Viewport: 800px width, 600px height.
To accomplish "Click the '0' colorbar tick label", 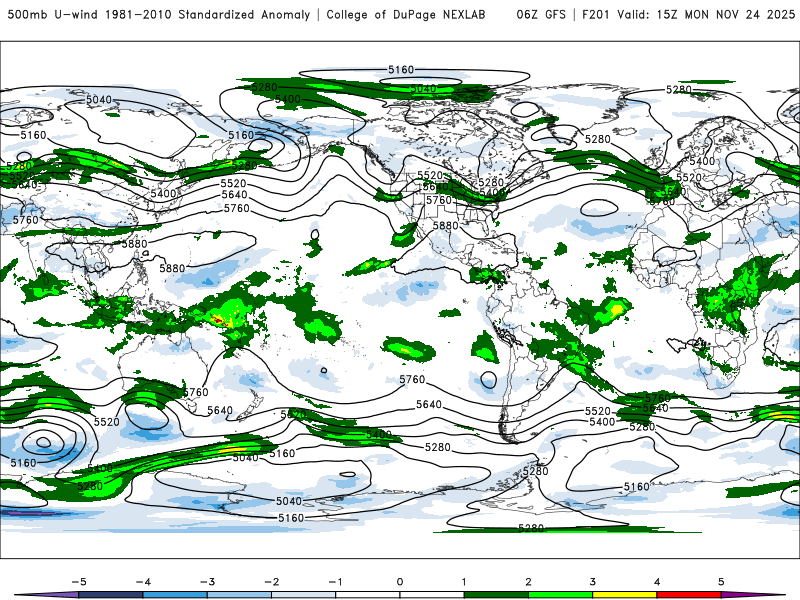I will 399,582.
